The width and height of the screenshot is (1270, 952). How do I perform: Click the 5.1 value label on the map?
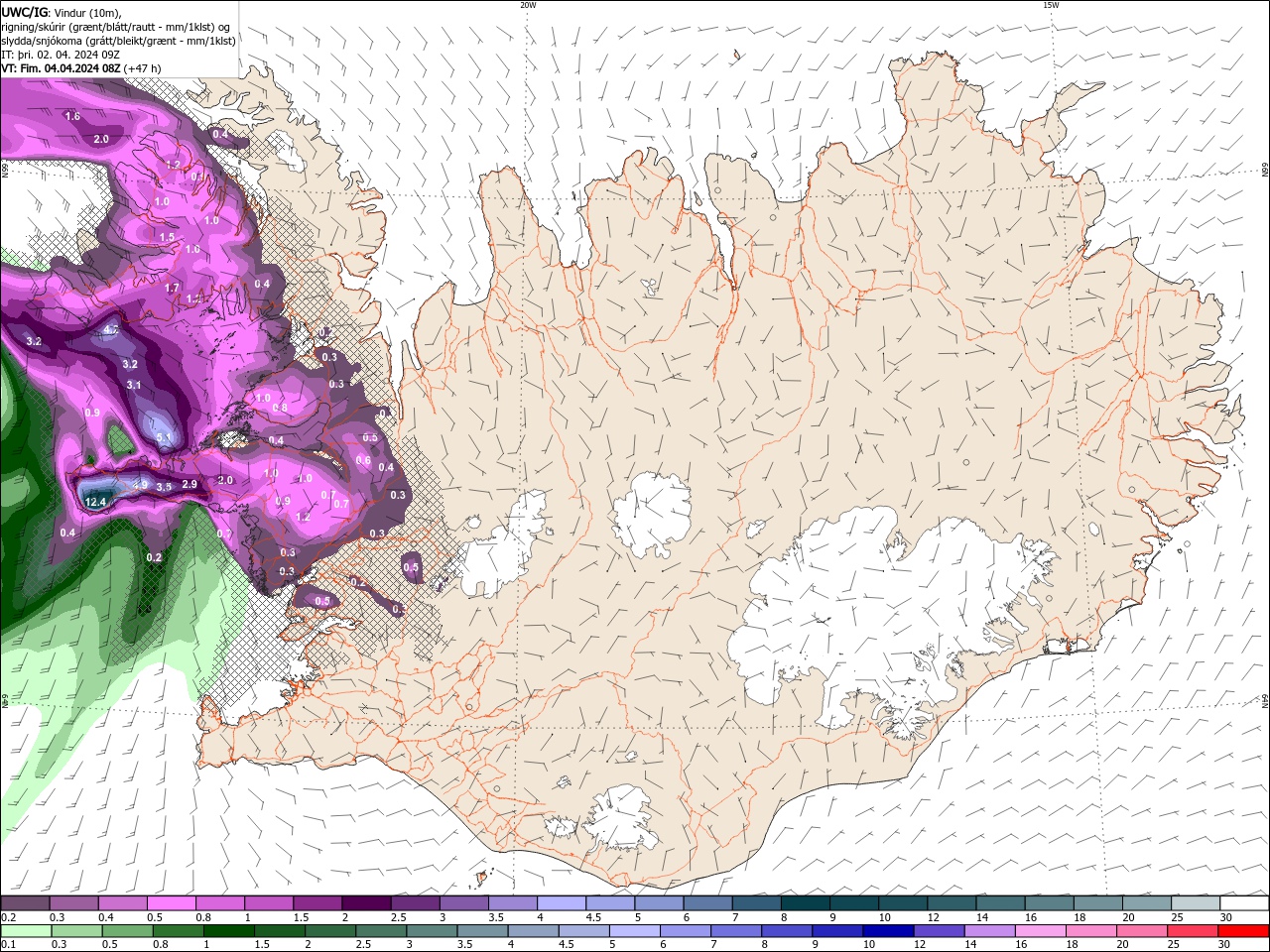[164, 437]
